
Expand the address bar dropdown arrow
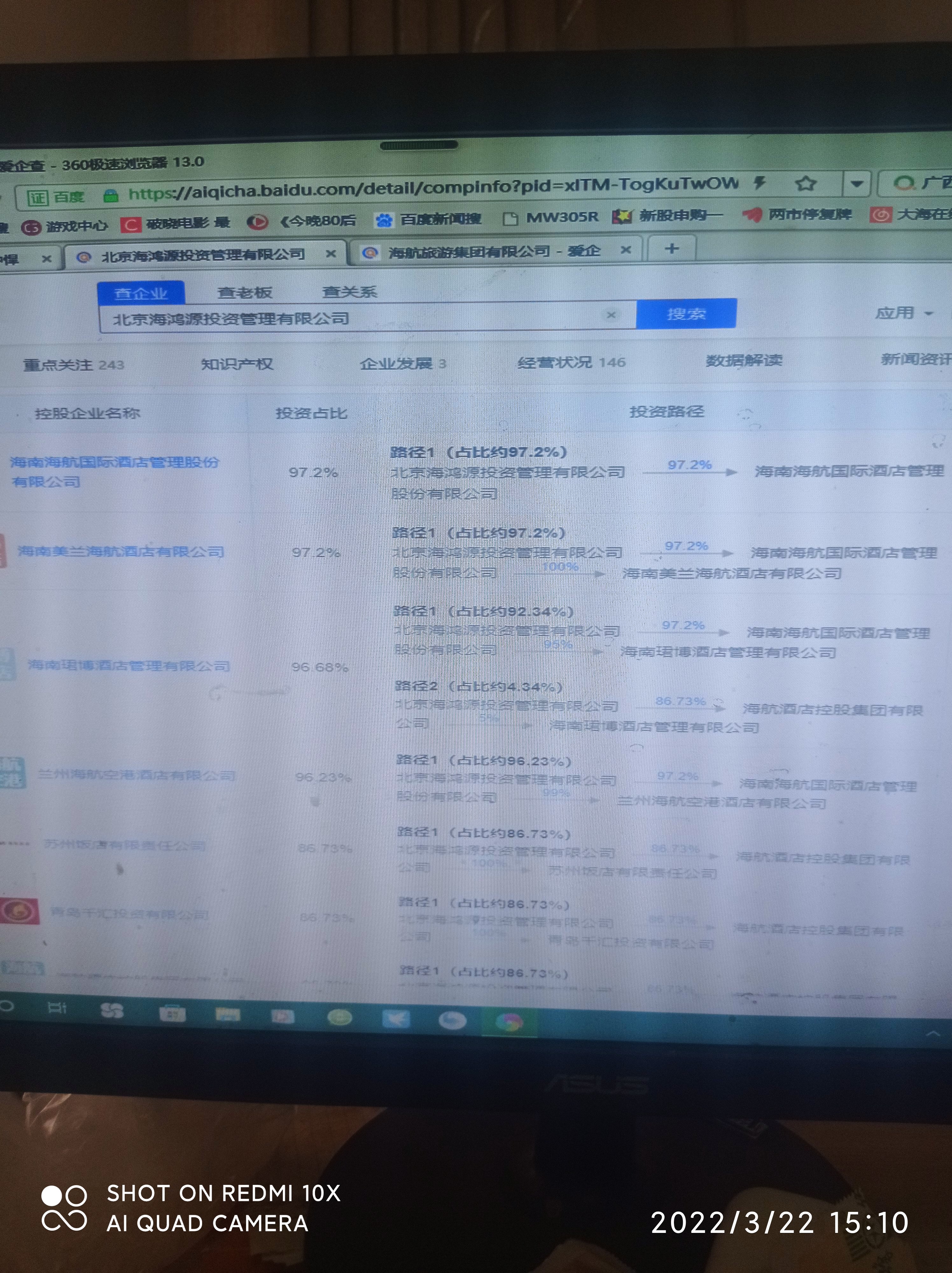(x=857, y=184)
